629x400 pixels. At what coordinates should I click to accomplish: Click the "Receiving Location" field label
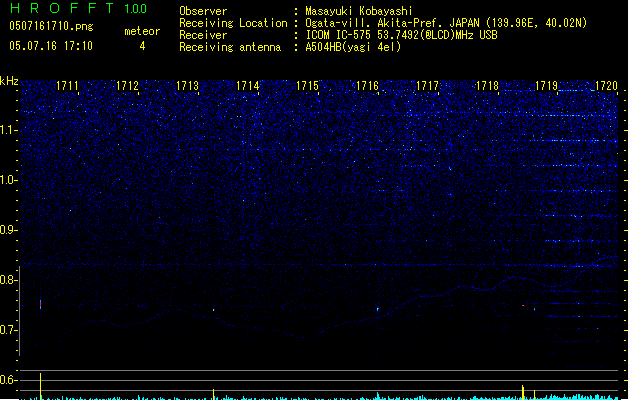(233, 23)
